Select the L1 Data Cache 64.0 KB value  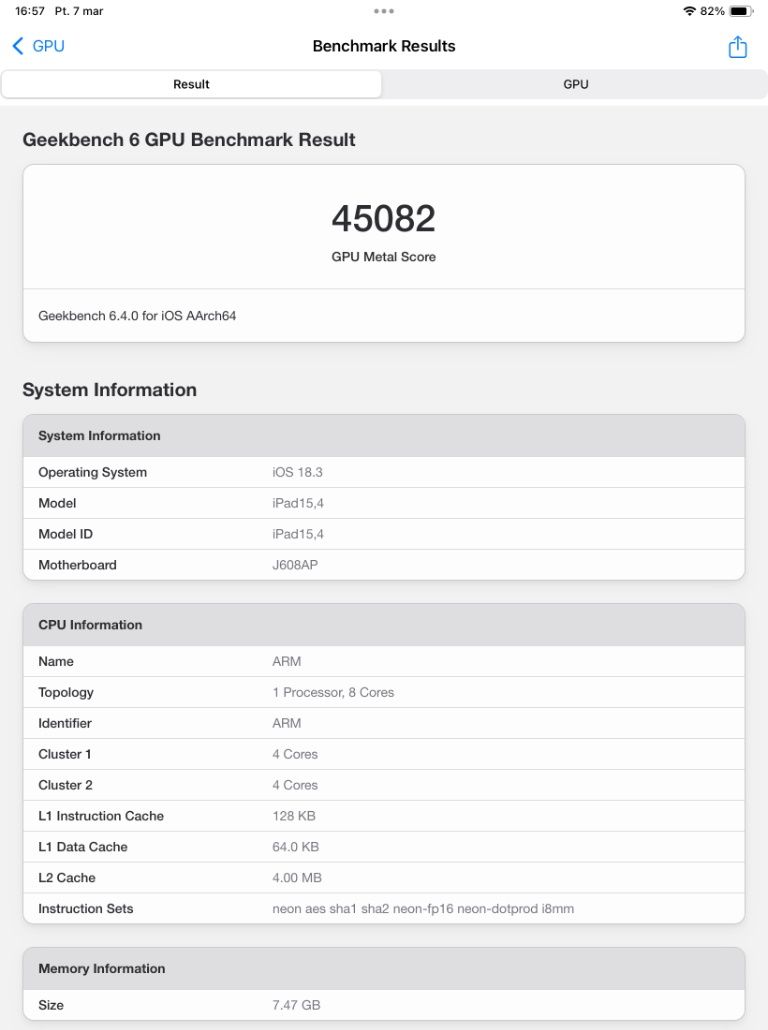pyautogui.click(x=296, y=847)
